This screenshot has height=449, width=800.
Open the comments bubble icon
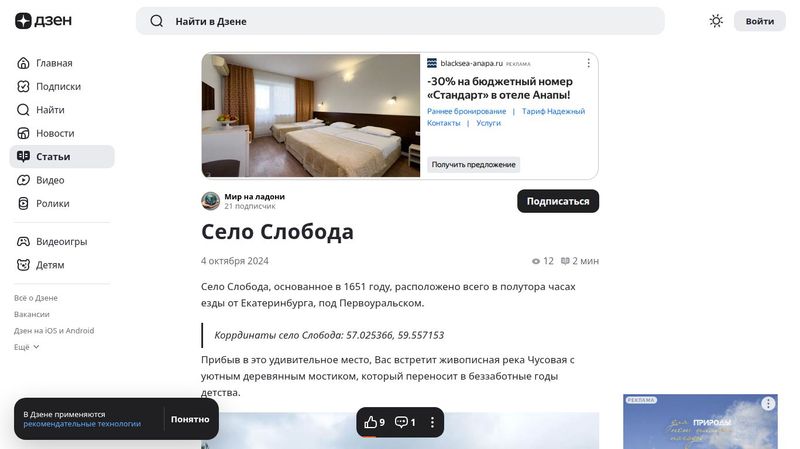point(405,422)
